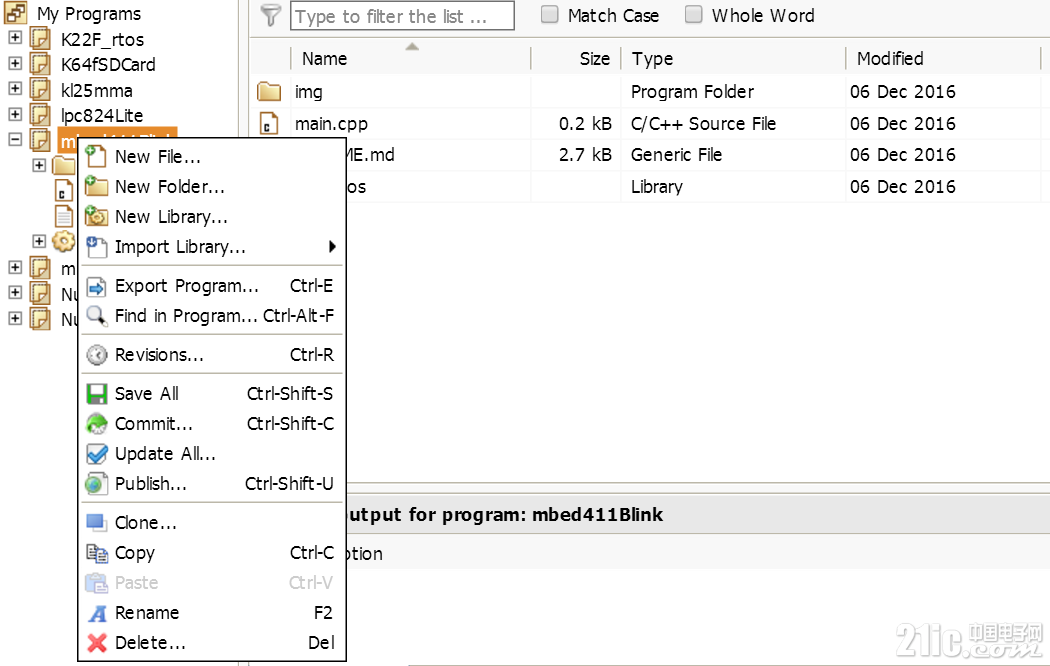Click the New Folder icon in context menu
The width and height of the screenshot is (1050, 666).
(96, 186)
